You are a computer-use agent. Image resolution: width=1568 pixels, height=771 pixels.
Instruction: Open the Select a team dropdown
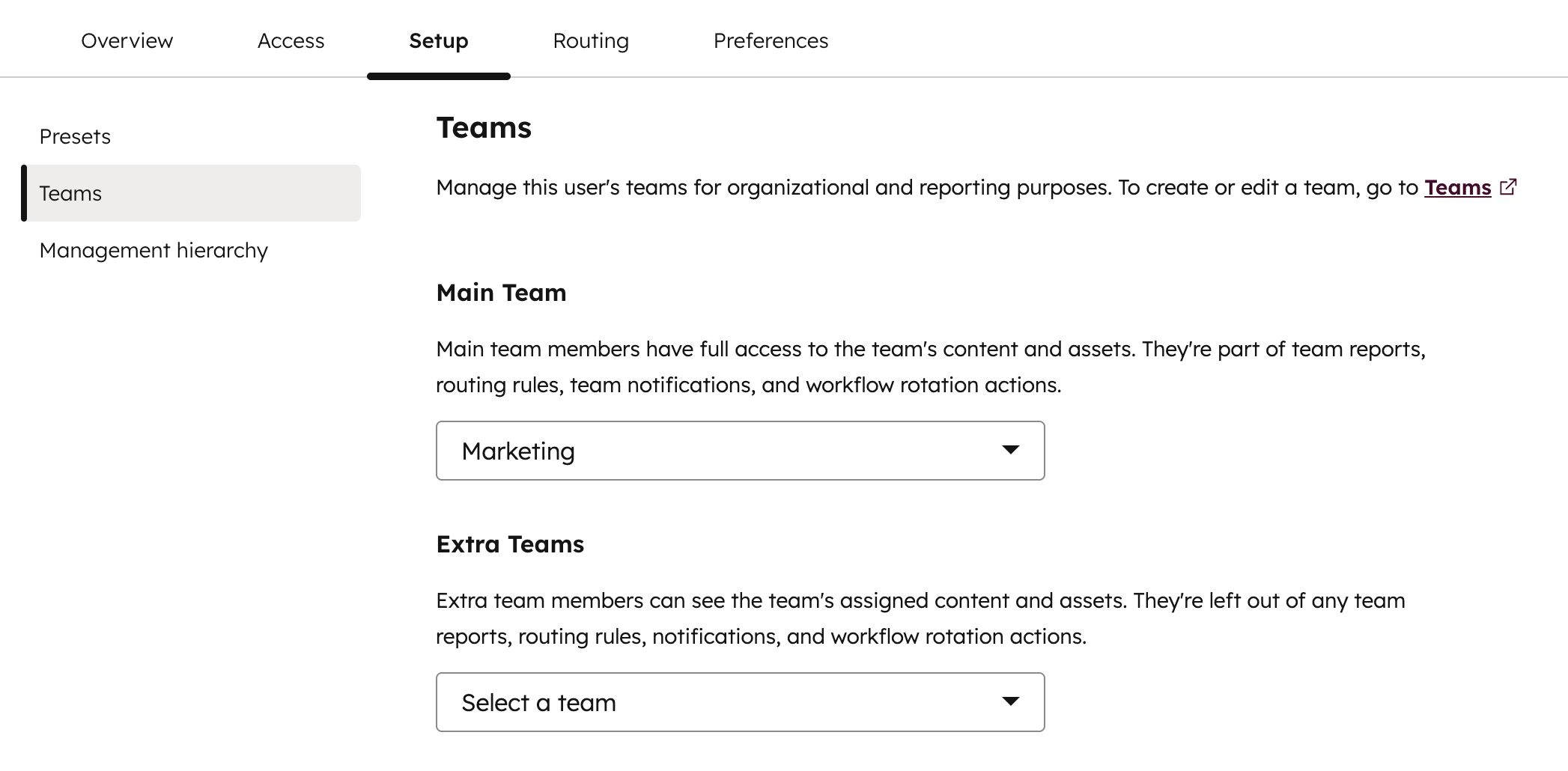point(740,702)
